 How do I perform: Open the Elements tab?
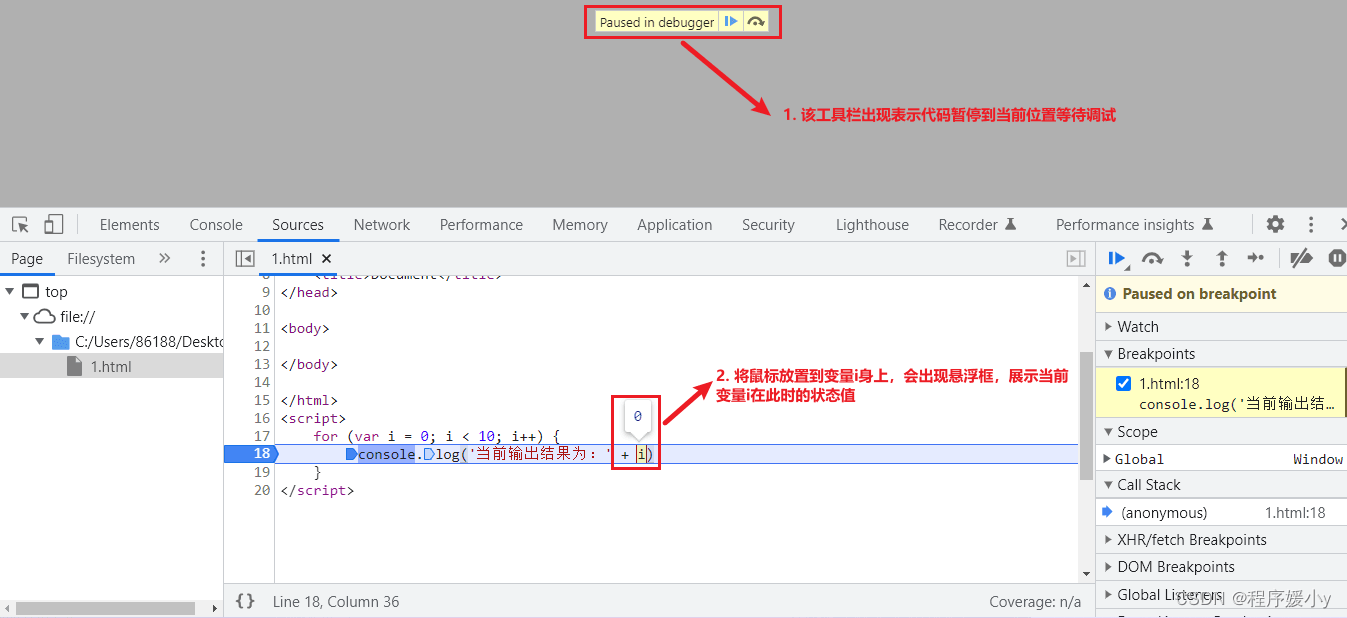129,225
